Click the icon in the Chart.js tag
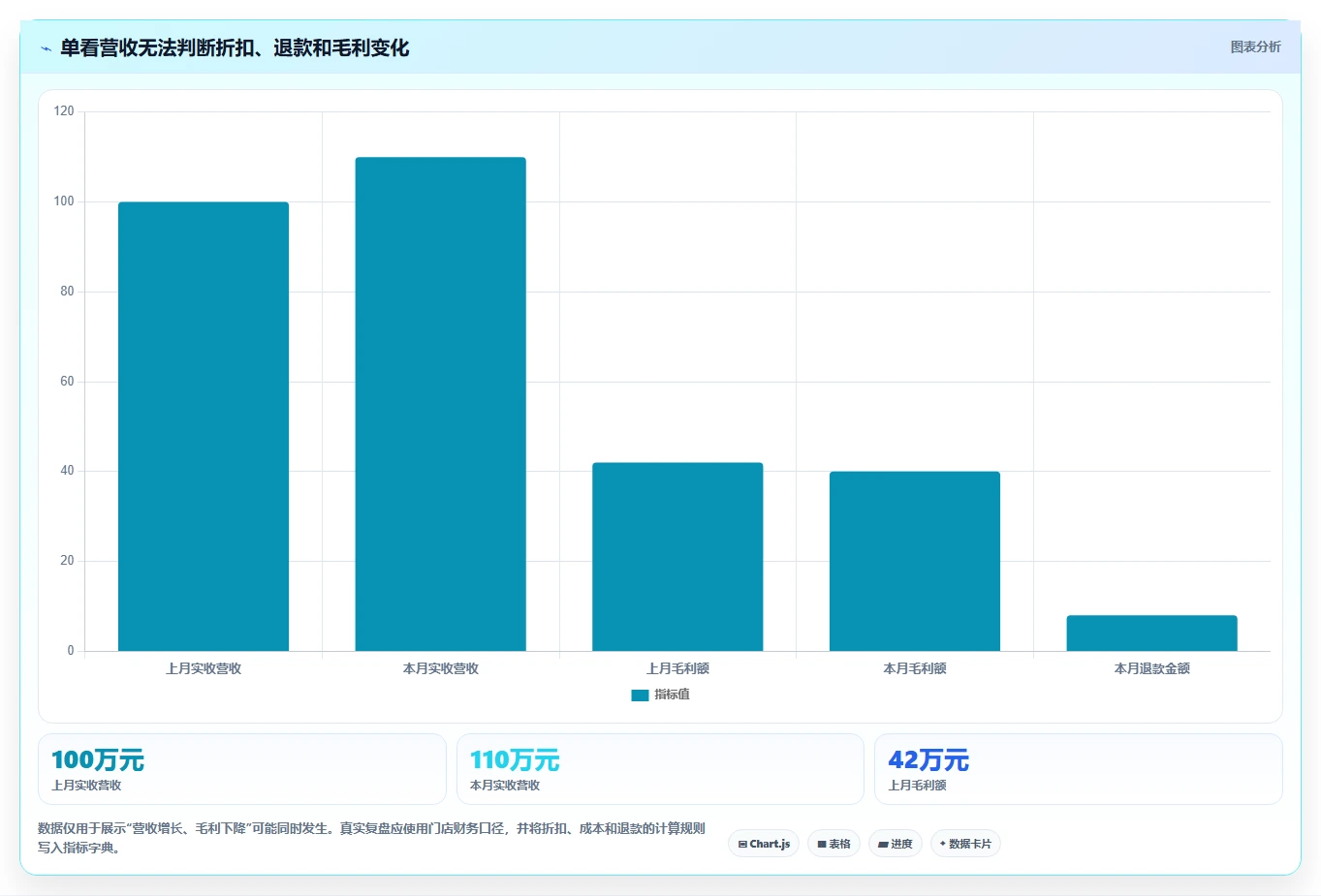The image size is (1321, 896). tap(742, 845)
